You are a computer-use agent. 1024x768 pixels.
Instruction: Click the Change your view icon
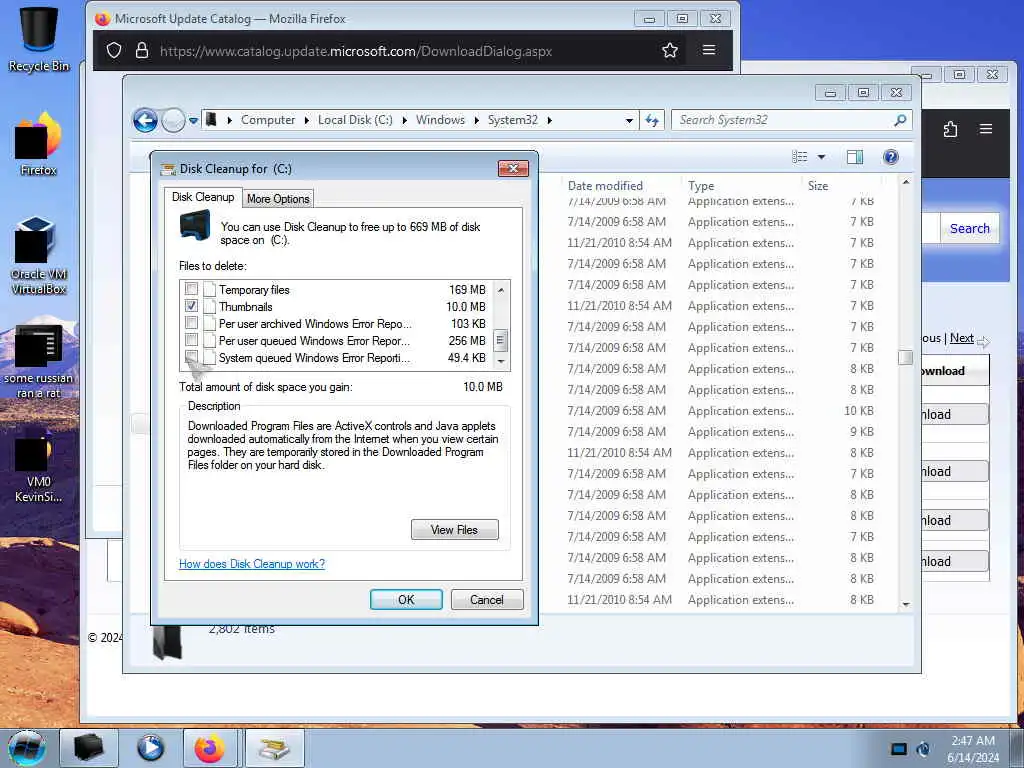tap(799, 157)
